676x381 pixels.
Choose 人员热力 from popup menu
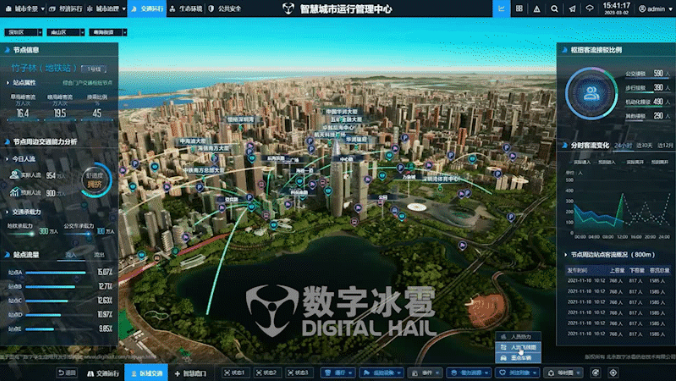[518, 337]
